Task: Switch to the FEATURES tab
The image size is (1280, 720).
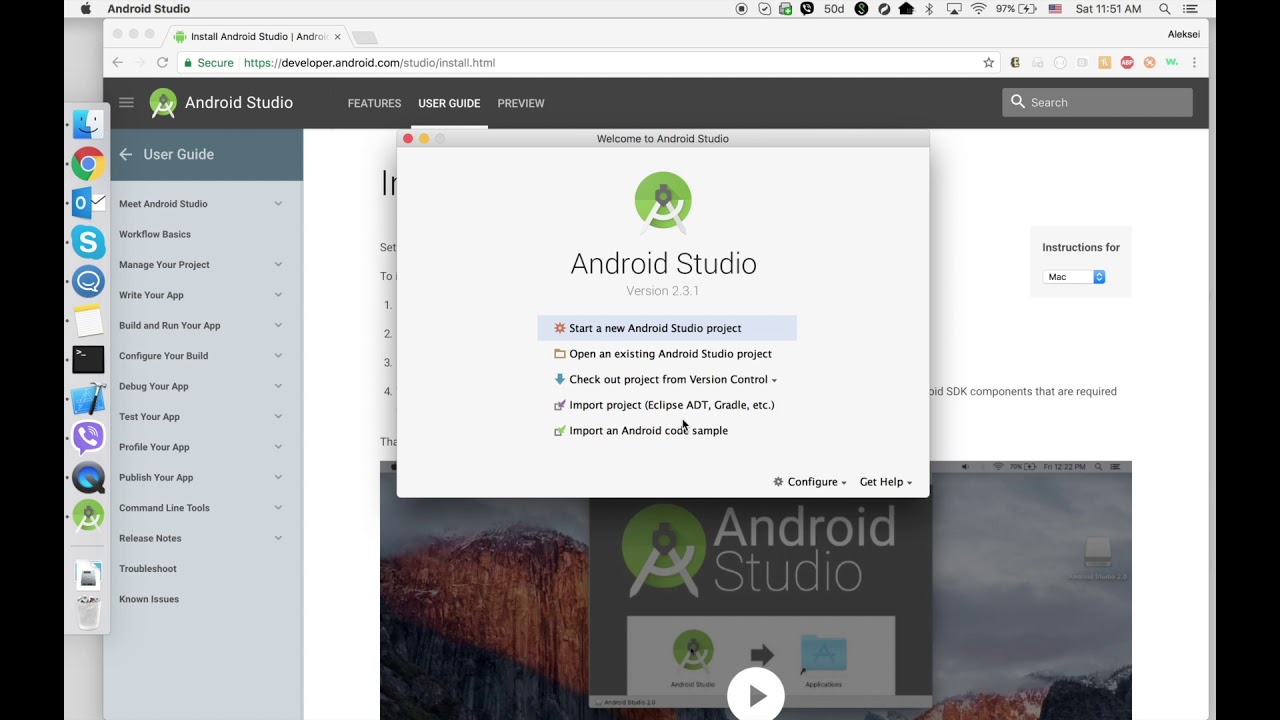Action: pyautogui.click(x=374, y=103)
